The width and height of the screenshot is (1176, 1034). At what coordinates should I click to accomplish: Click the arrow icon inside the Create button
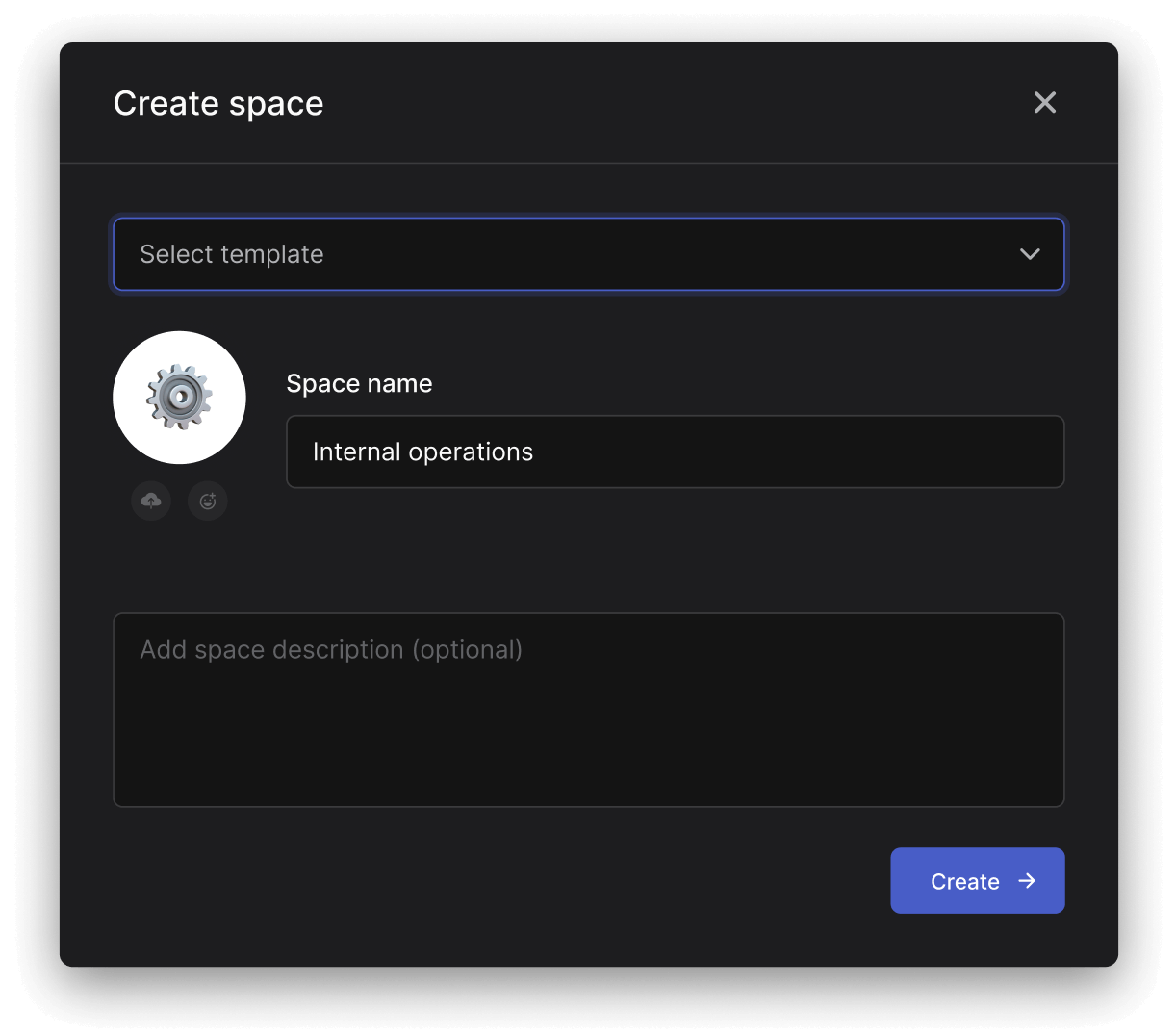1028,880
